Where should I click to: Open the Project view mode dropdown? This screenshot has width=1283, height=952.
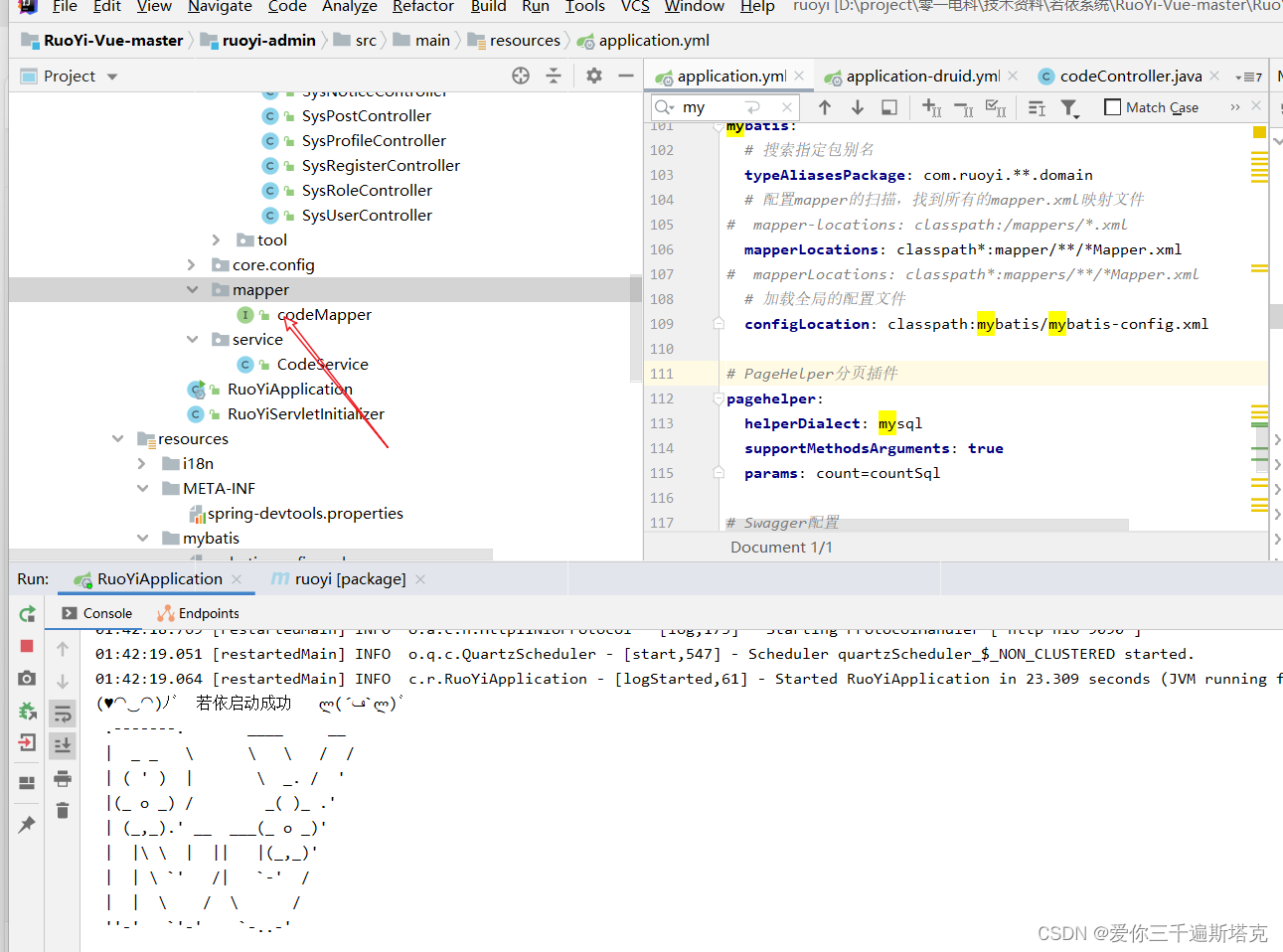pyautogui.click(x=110, y=76)
